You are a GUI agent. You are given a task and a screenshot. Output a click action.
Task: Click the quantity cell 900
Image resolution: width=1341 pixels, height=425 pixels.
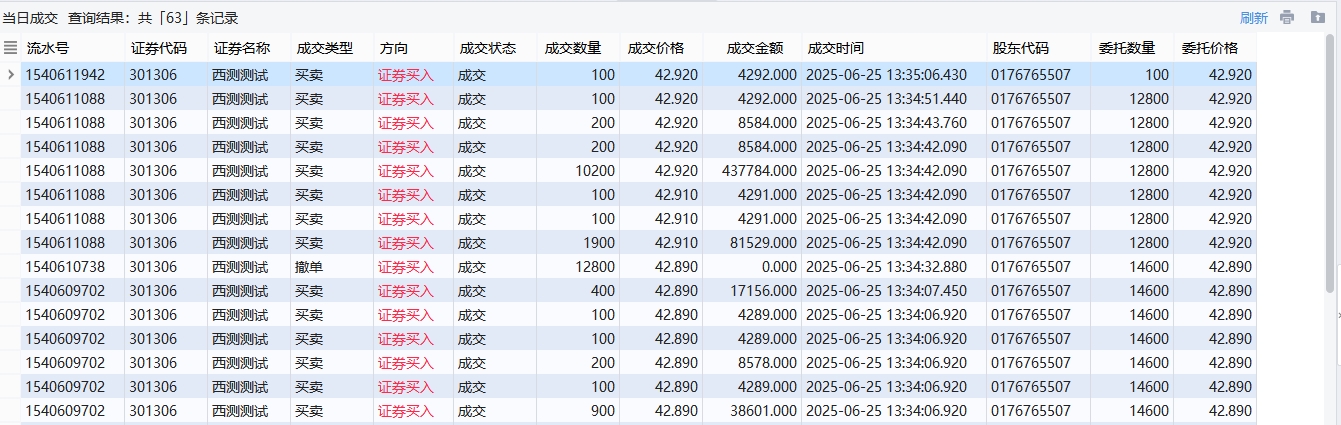tap(603, 411)
